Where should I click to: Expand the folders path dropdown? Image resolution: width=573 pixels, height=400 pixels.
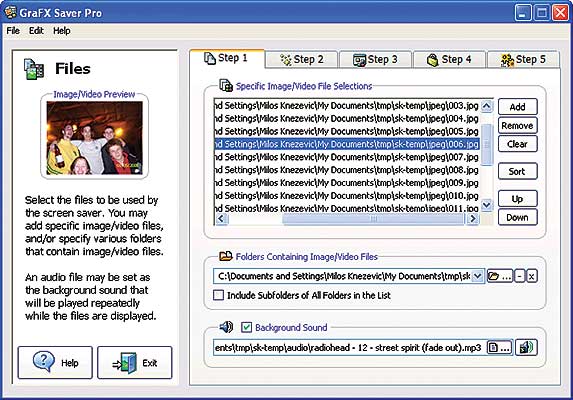click(x=477, y=276)
